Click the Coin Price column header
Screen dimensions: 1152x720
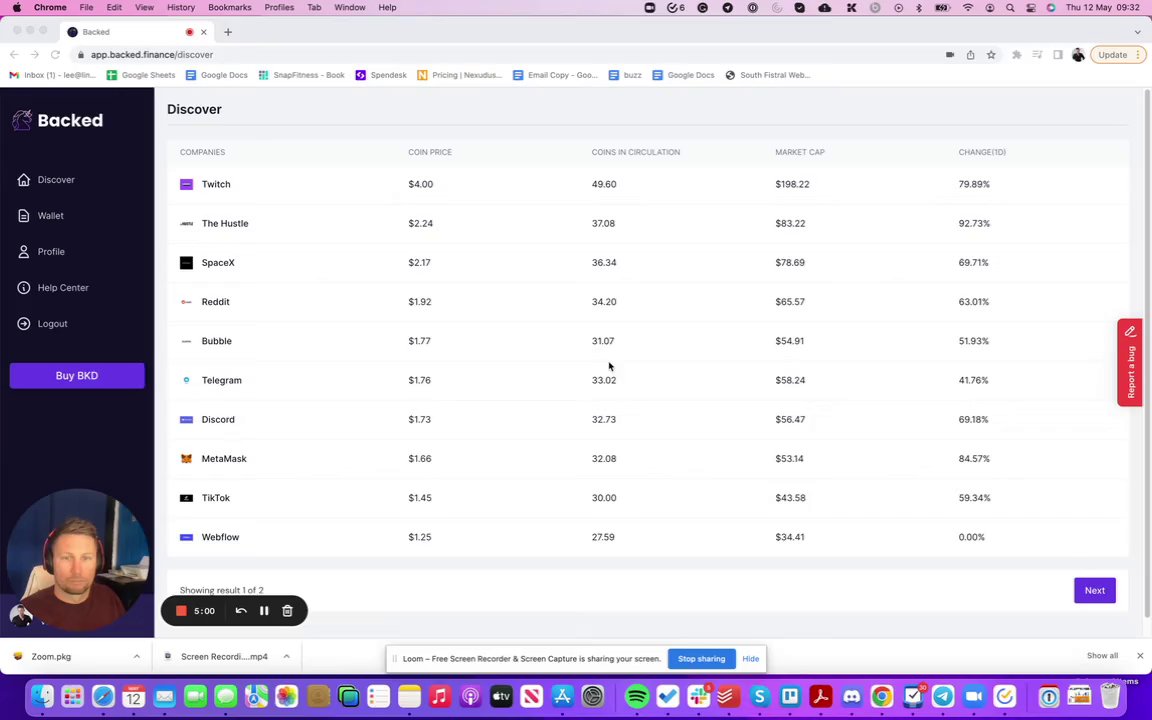(x=430, y=152)
